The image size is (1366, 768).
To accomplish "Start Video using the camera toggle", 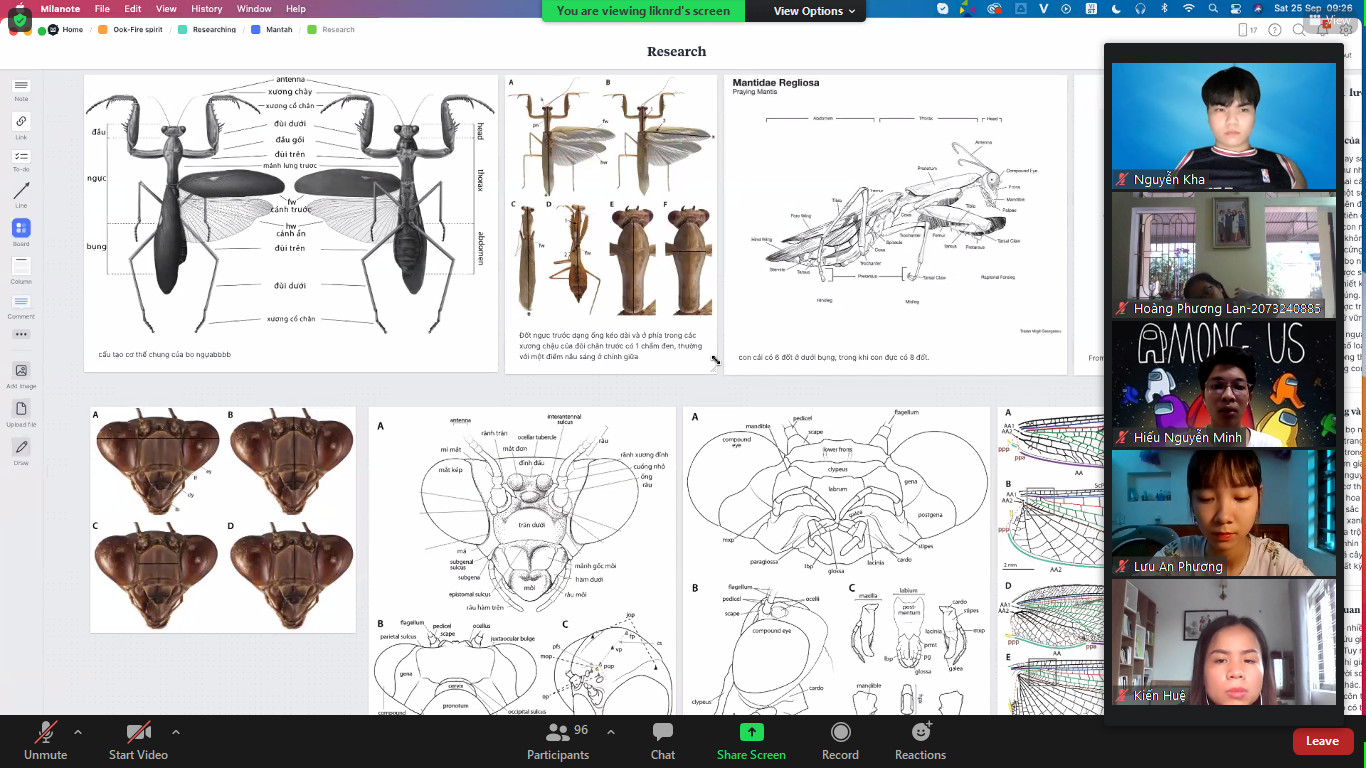I will click(138, 740).
